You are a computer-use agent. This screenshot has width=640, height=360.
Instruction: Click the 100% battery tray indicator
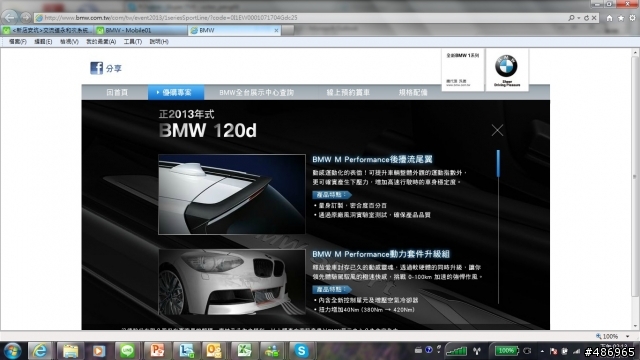point(506,351)
